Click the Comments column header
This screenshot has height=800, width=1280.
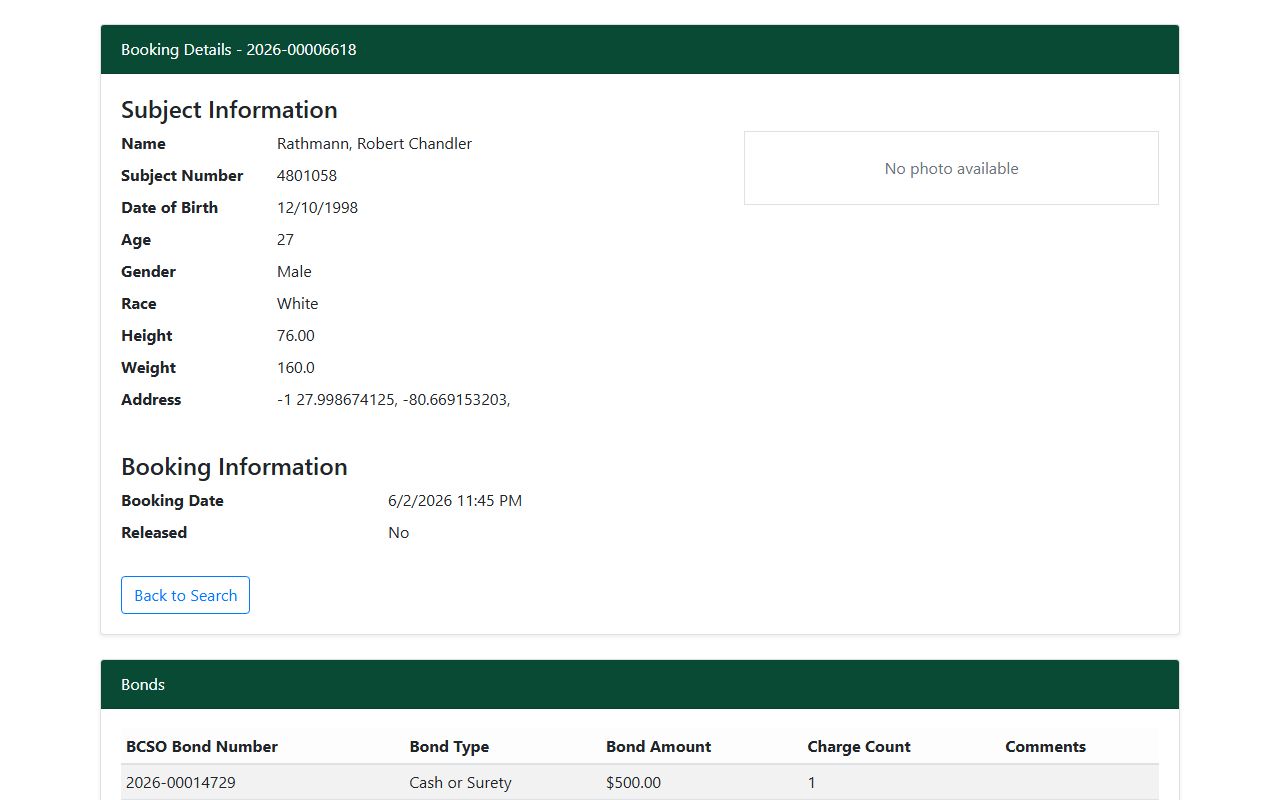pyautogui.click(x=1045, y=747)
